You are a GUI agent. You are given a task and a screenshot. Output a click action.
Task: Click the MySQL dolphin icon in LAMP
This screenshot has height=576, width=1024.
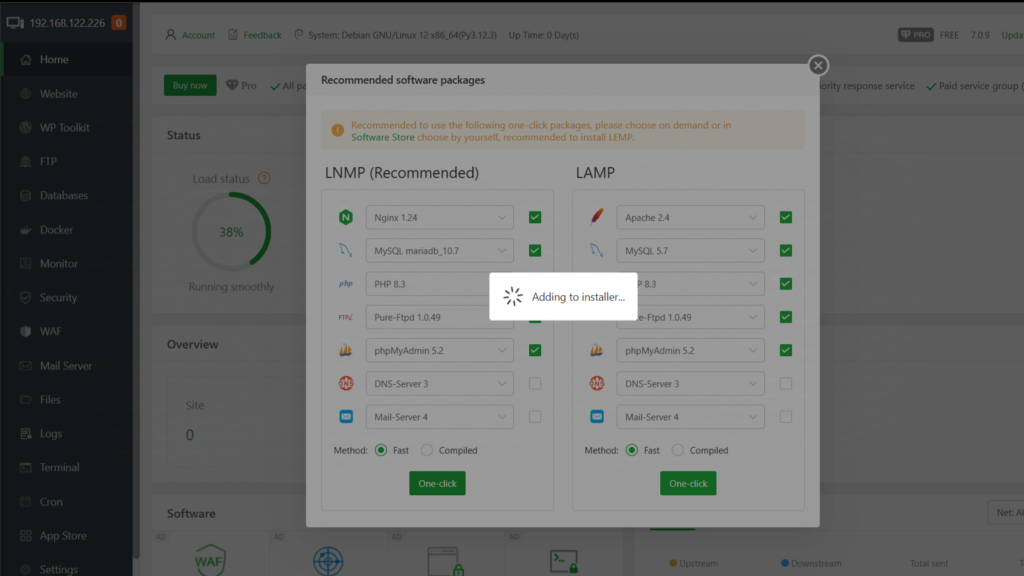(597, 250)
